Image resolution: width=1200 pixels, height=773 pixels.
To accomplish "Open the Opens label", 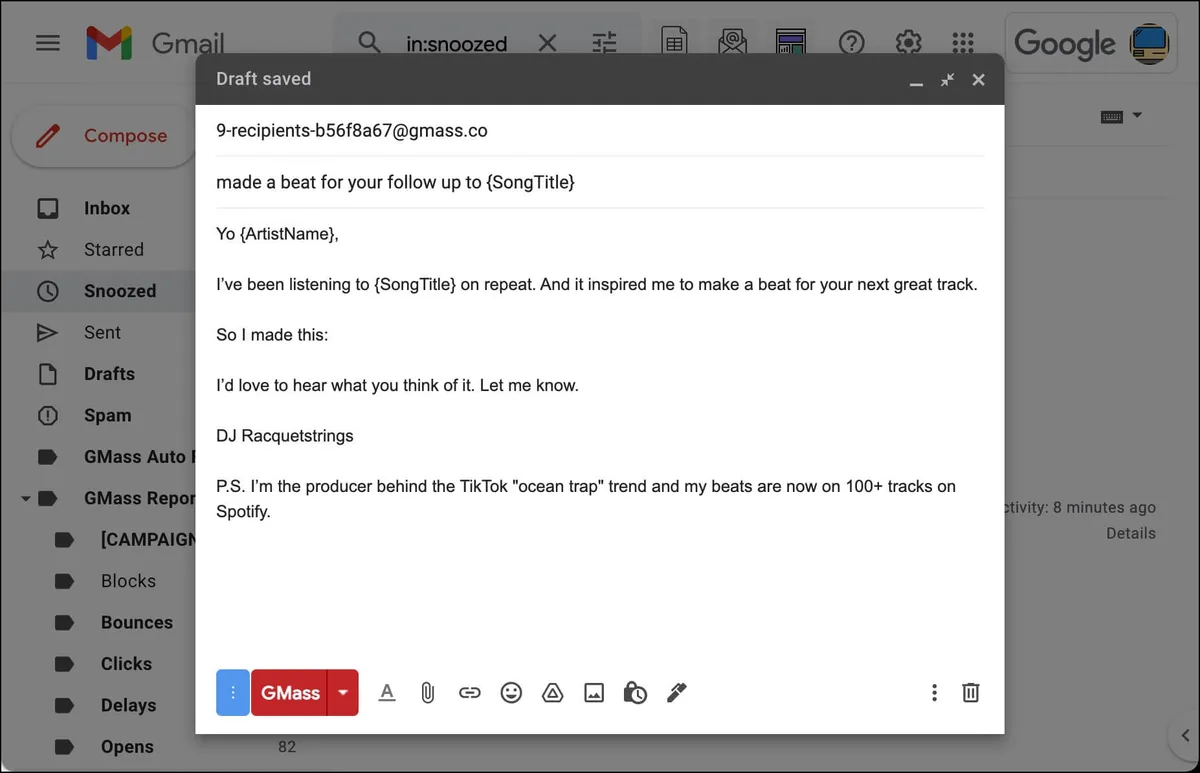I will click(x=127, y=747).
